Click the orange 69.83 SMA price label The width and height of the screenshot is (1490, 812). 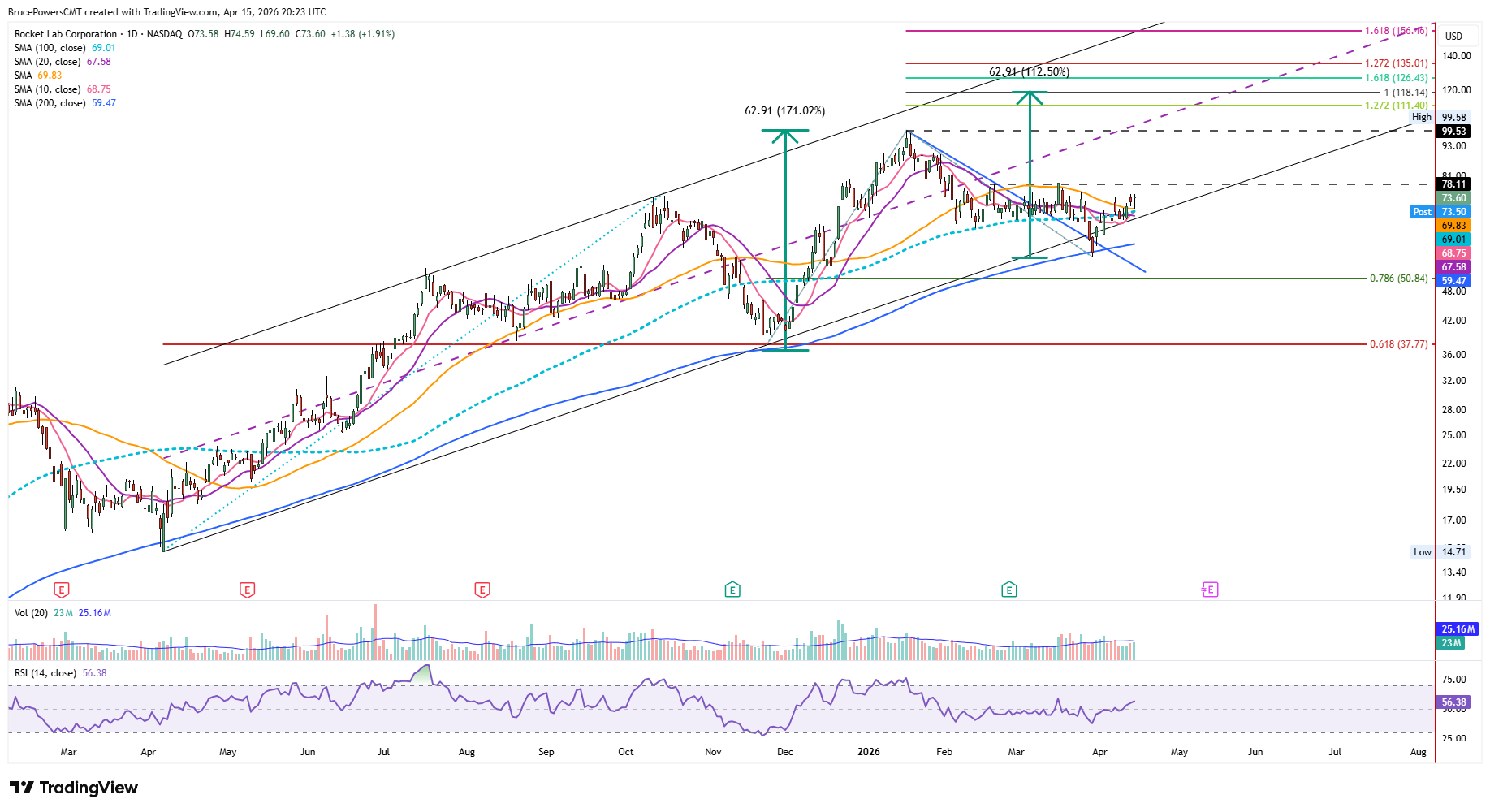[x=1453, y=226]
